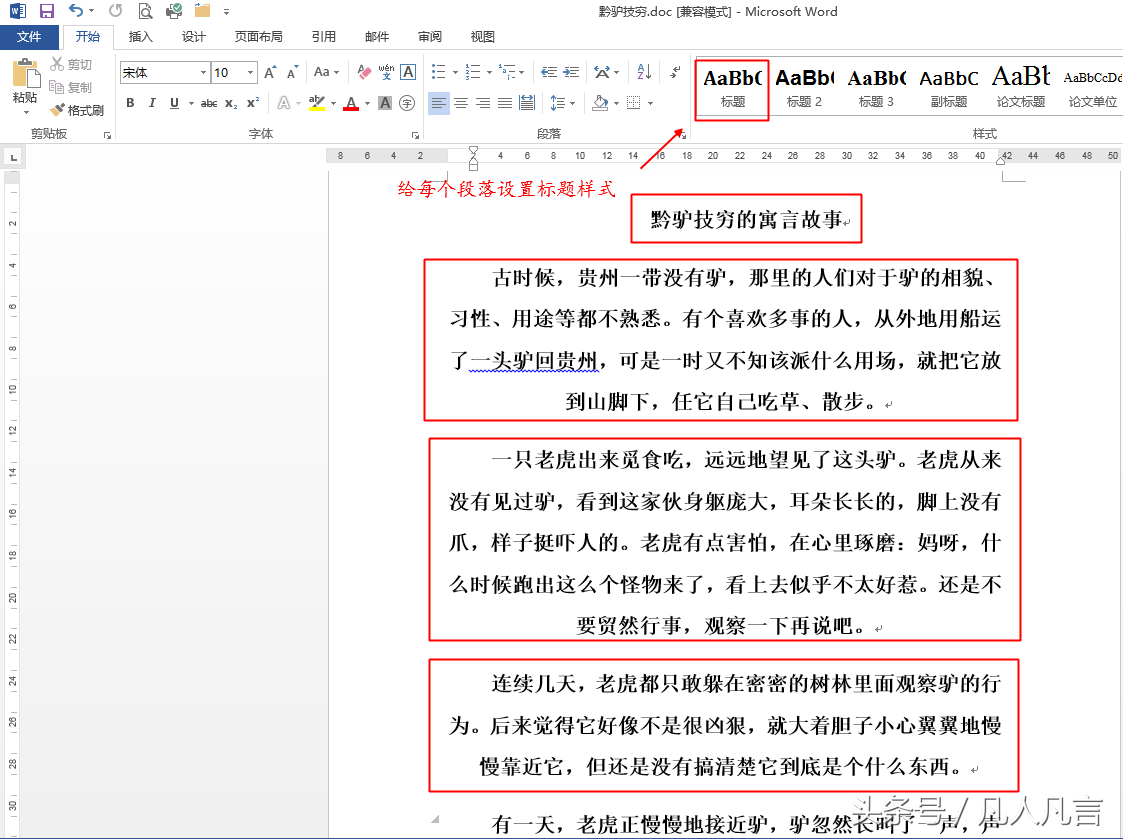The height and width of the screenshot is (839, 1123).
Task: Apply enclosed character icon
Action: [x=407, y=103]
